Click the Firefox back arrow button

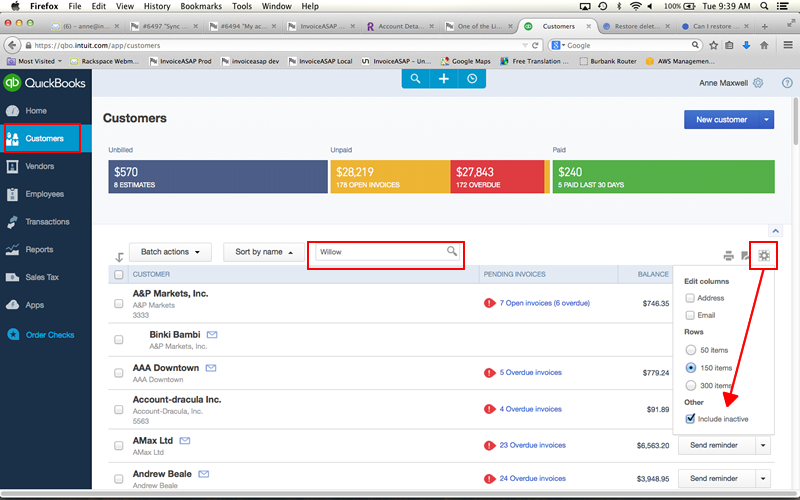tap(13, 45)
